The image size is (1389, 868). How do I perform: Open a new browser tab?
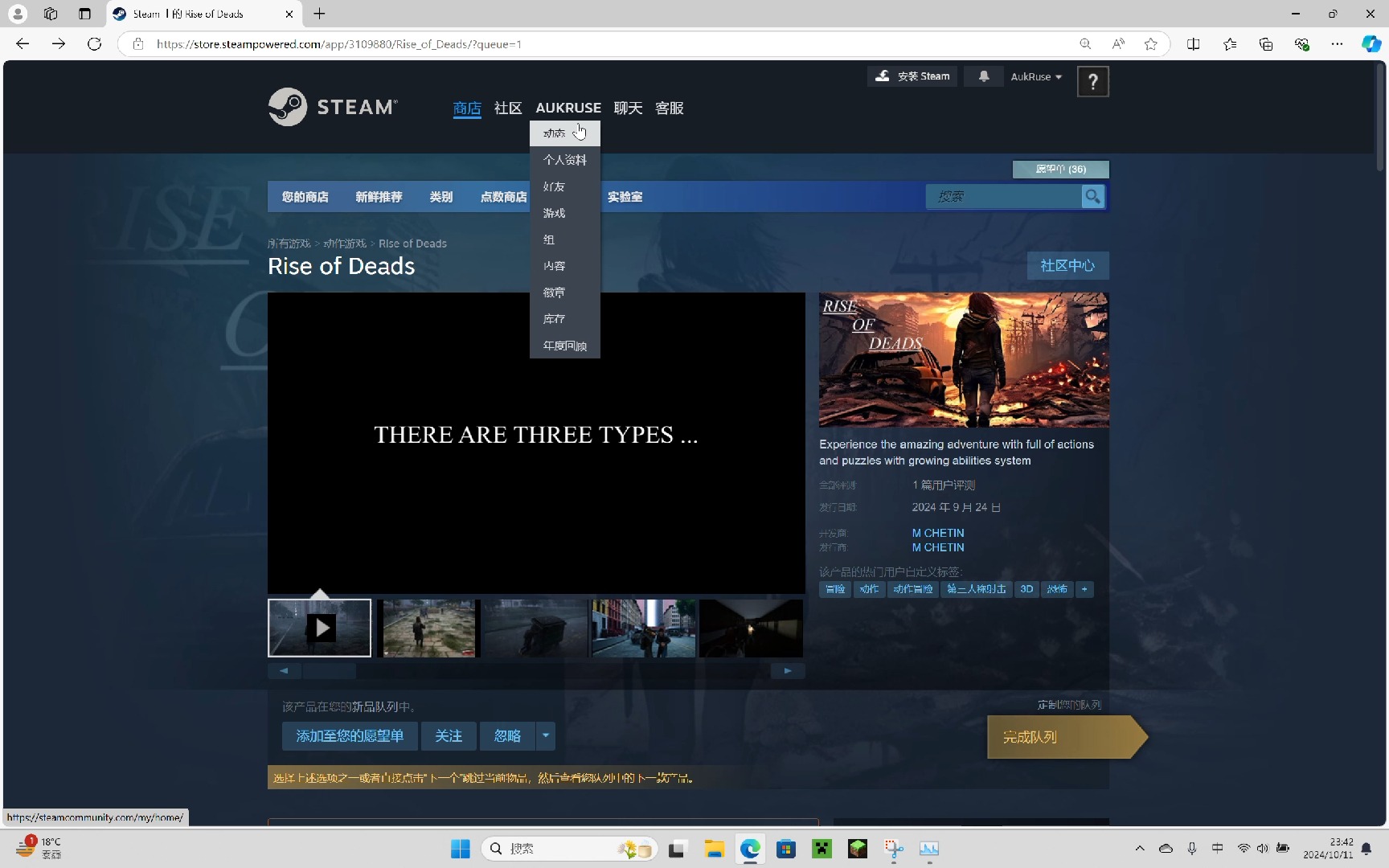(319, 14)
